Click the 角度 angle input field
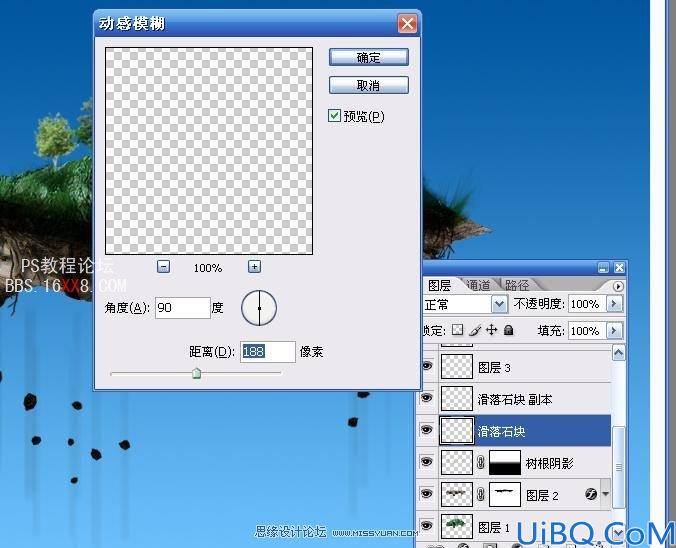This screenshot has height=548, width=676. (x=183, y=308)
